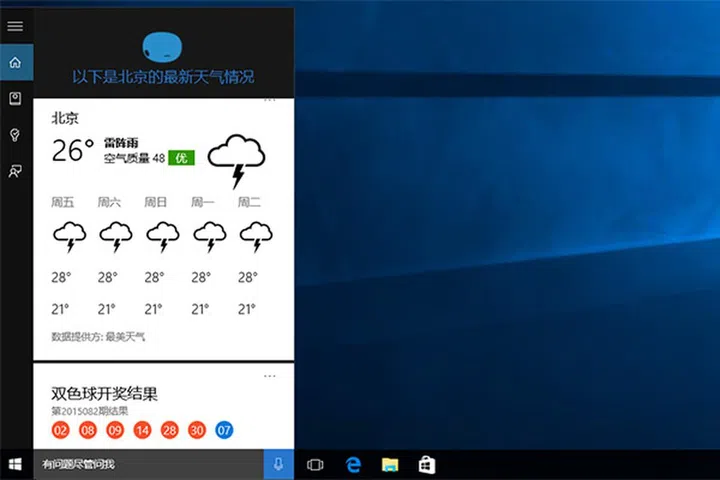Viewport: 720px width, 480px height.
Task: Click the 周日 day label
Action: point(156,203)
